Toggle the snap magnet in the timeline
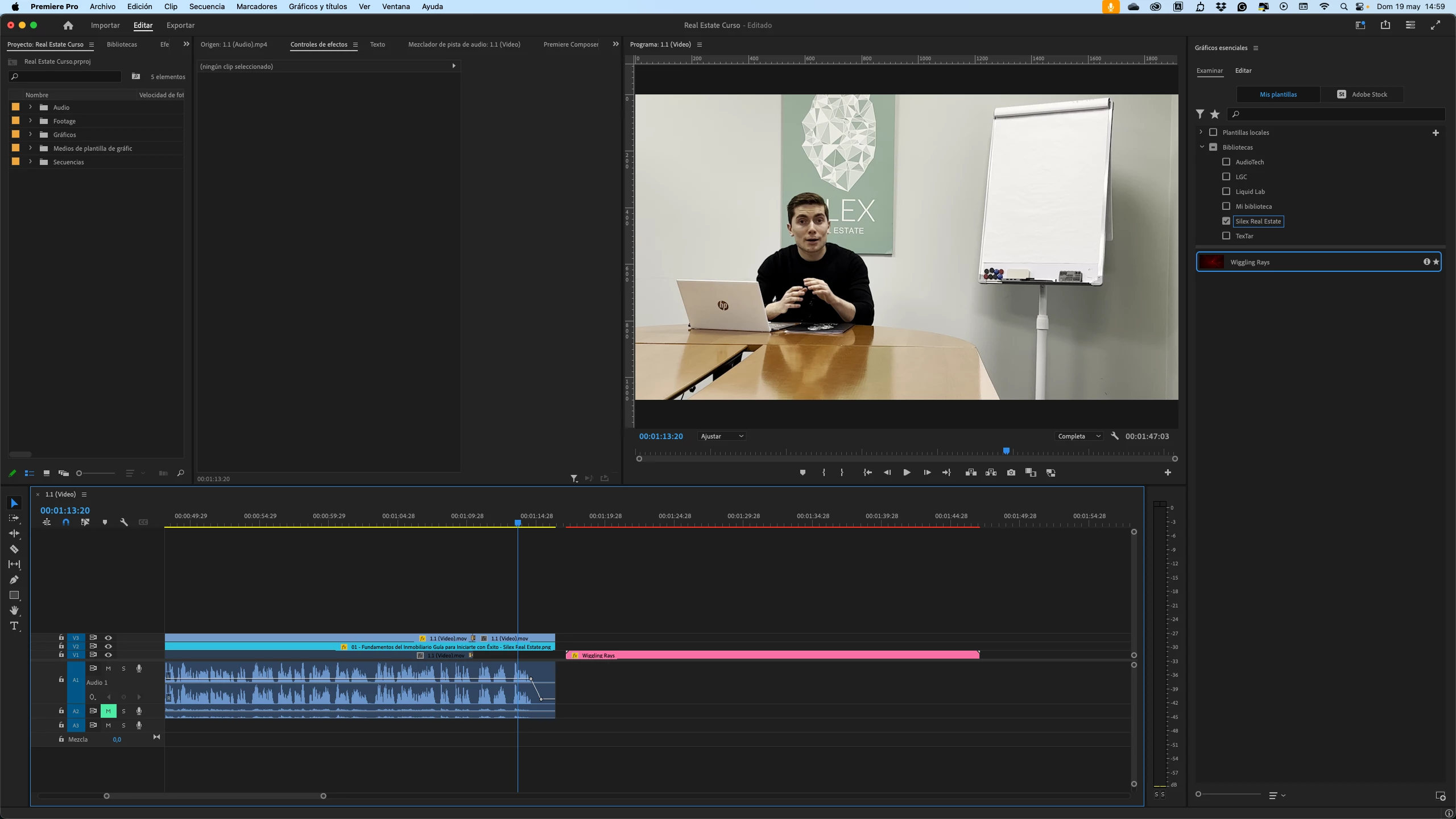Viewport: 1456px width, 819px height. 66,522
